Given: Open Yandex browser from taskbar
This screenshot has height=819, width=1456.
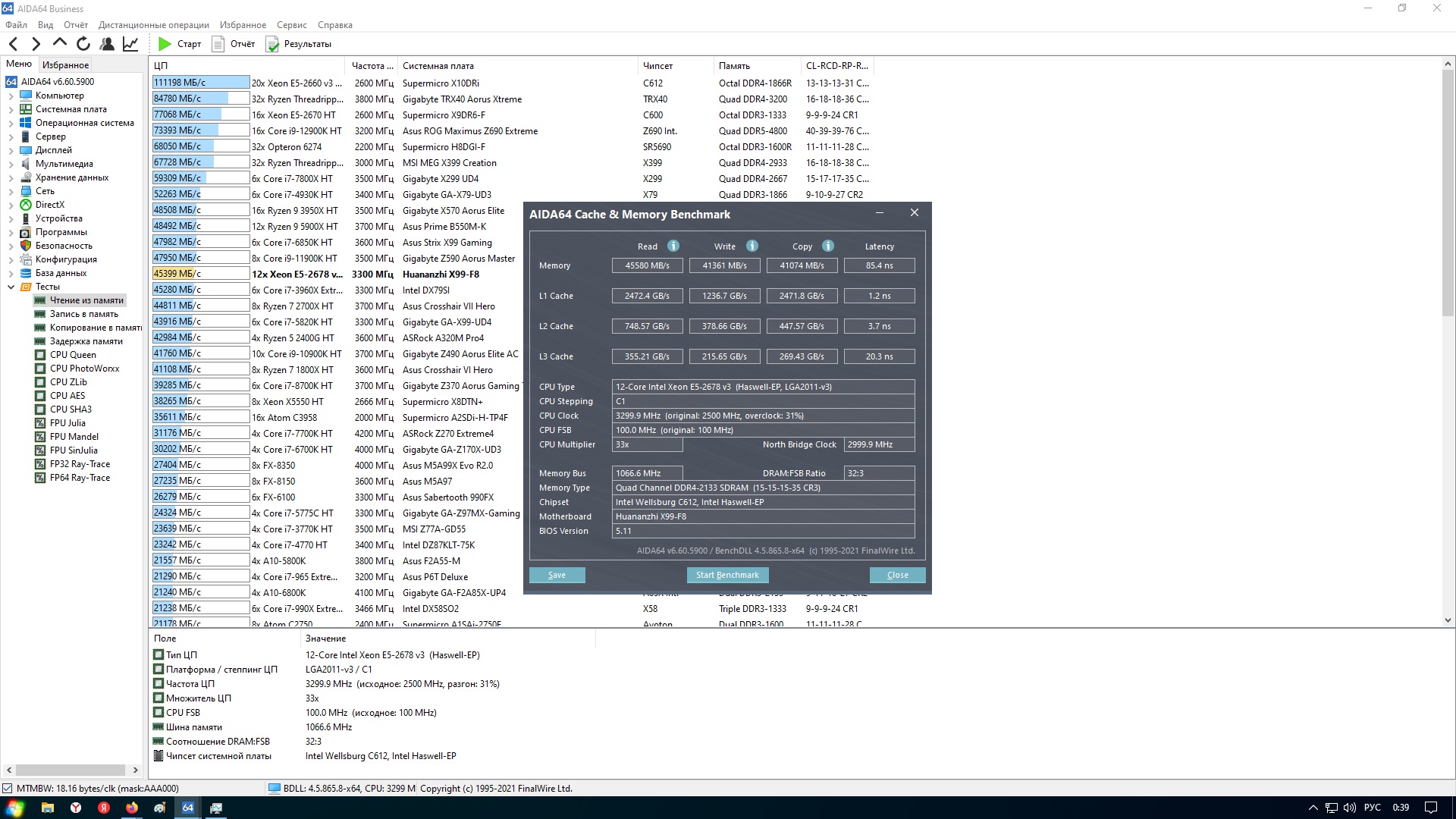Looking at the screenshot, I should (x=76, y=808).
